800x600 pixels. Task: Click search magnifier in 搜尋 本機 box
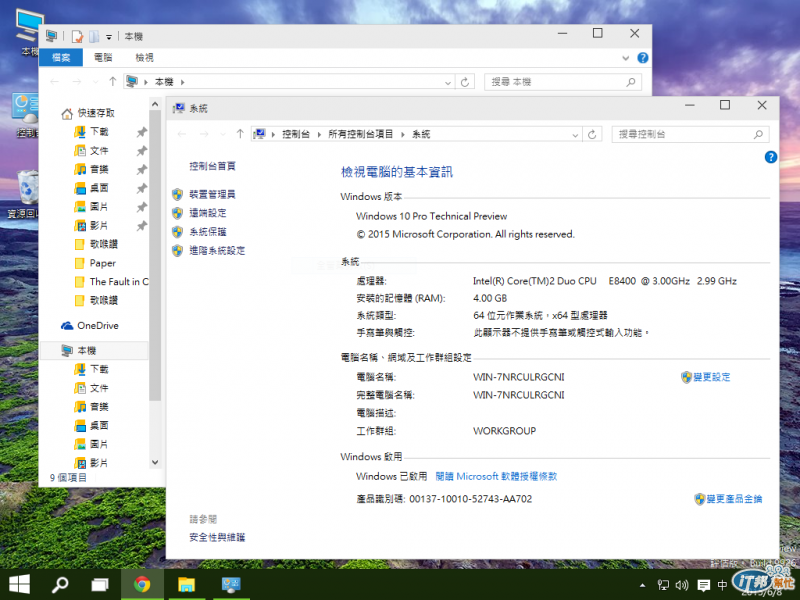pos(631,82)
